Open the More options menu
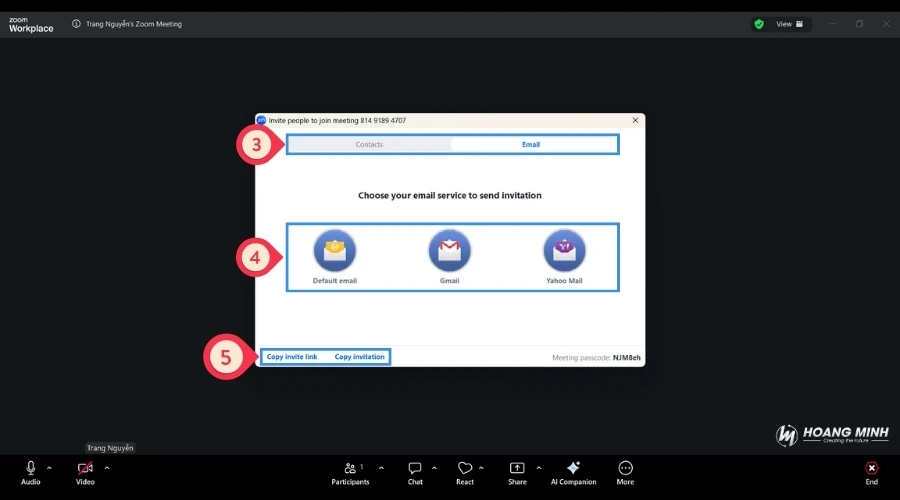 (x=625, y=468)
